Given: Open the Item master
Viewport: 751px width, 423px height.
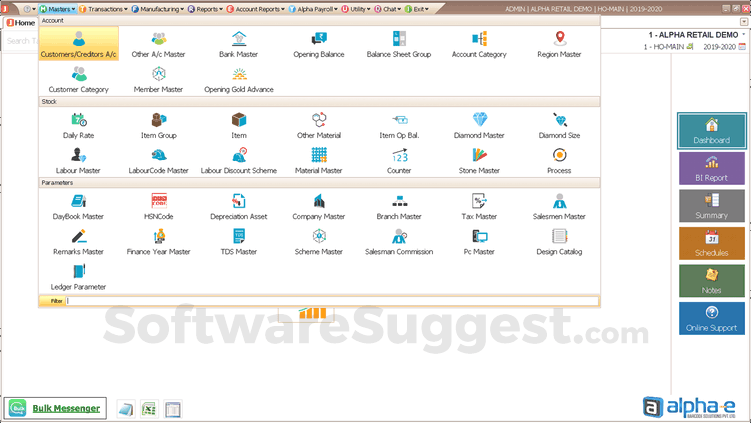Looking at the screenshot, I should click(x=239, y=126).
